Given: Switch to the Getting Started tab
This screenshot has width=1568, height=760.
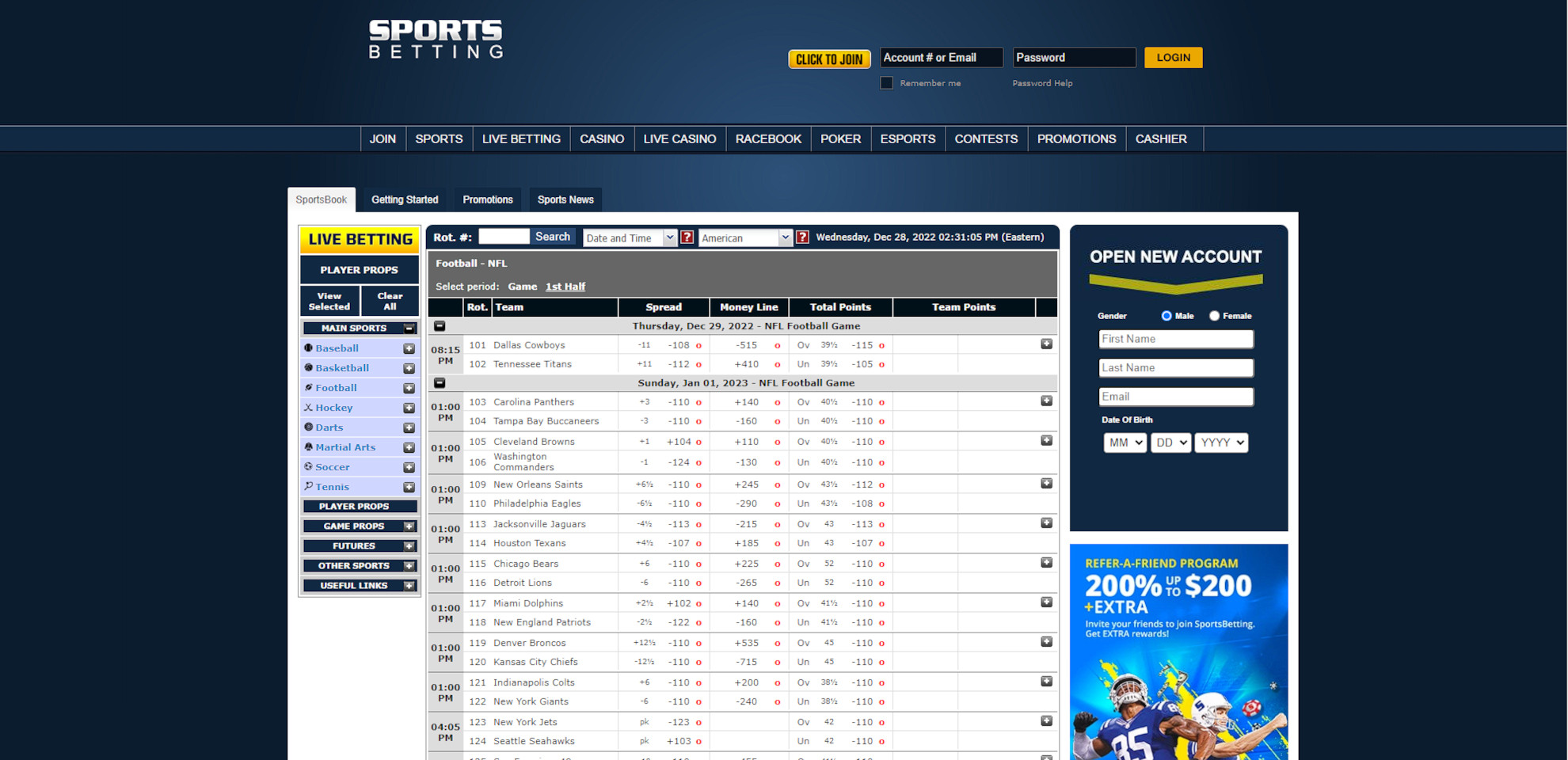Looking at the screenshot, I should [x=405, y=199].
